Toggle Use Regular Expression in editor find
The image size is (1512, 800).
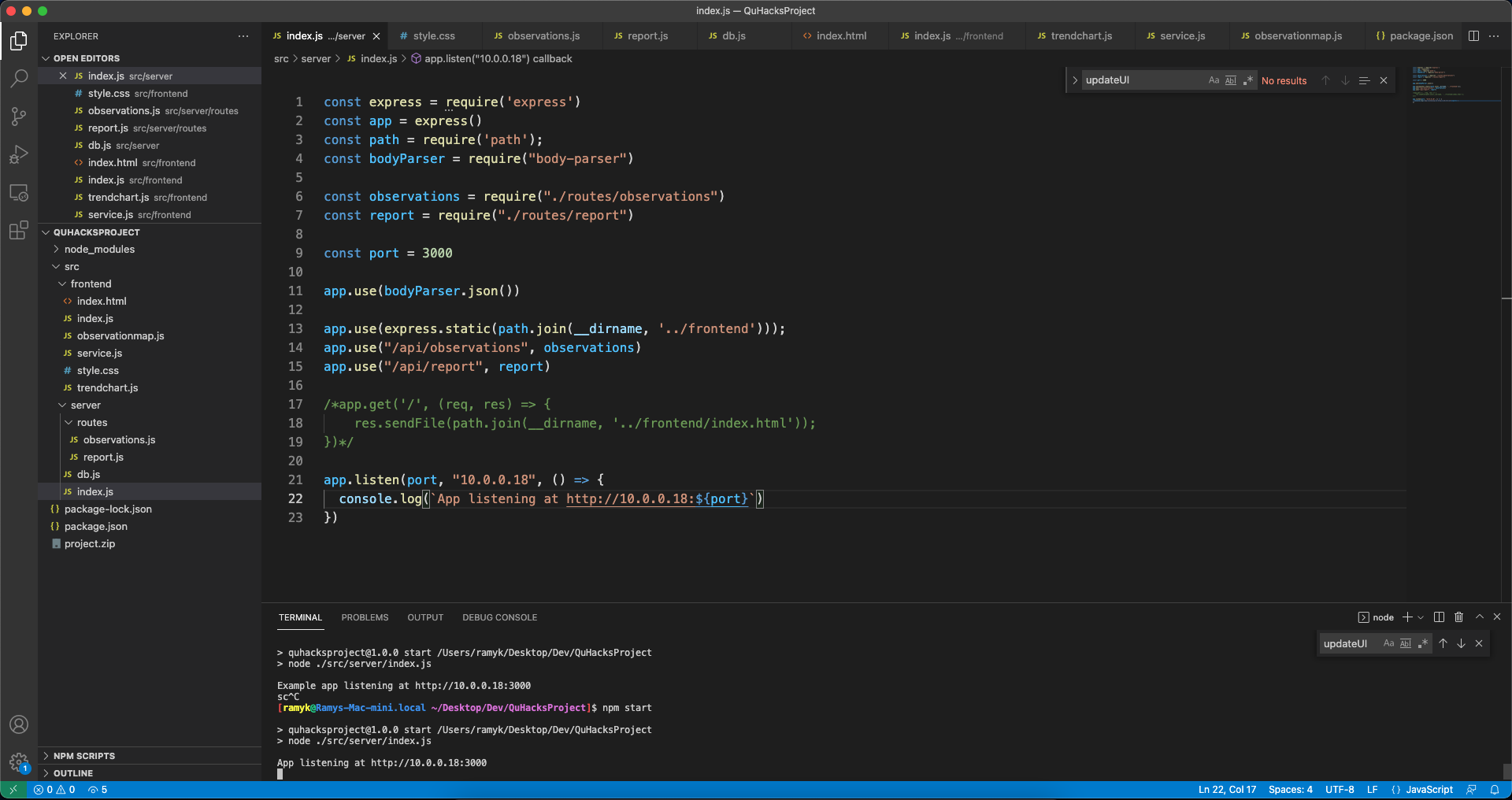click(1248, 80)
